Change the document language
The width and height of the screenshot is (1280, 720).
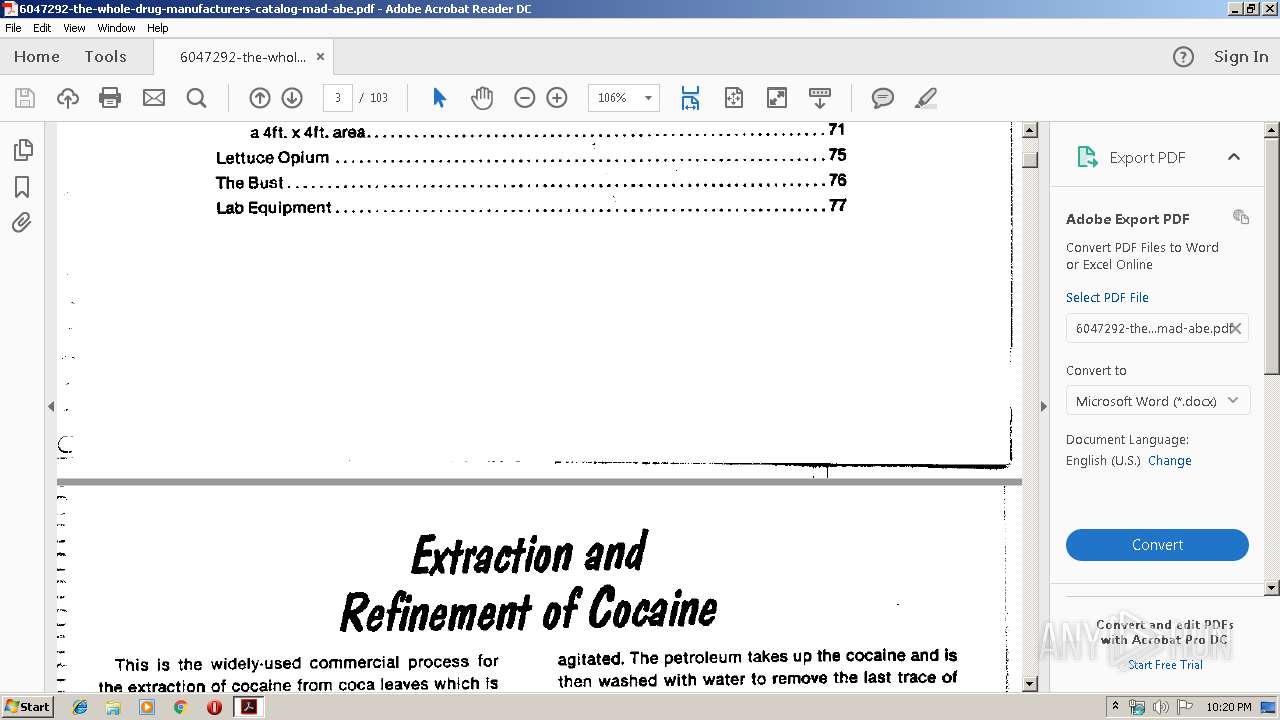[1169, 461]
